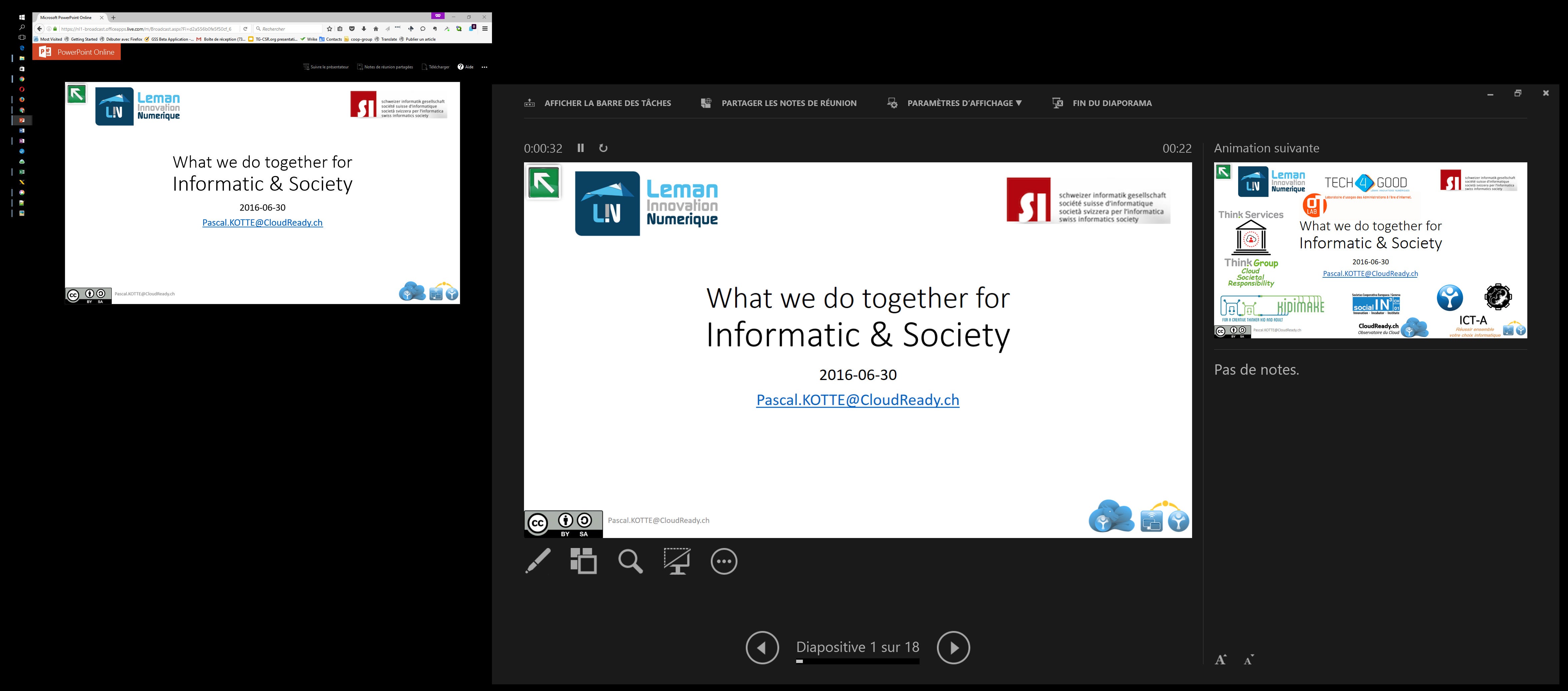The height and width of the screenshot is (691, 1568).
Task: Go back to the previous slide
Action: point(762,647)
